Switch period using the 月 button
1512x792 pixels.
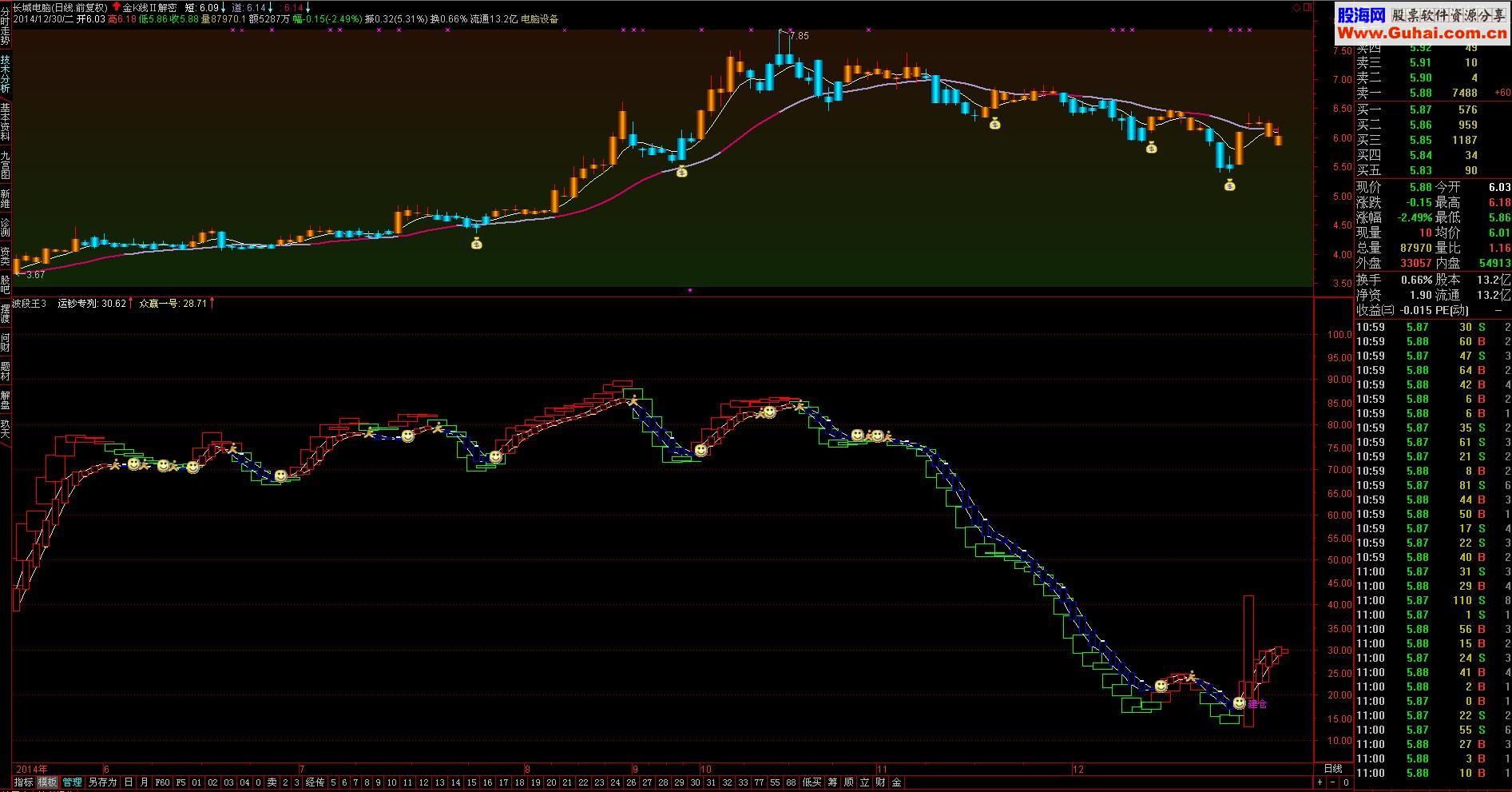click(x=145, y=782)
